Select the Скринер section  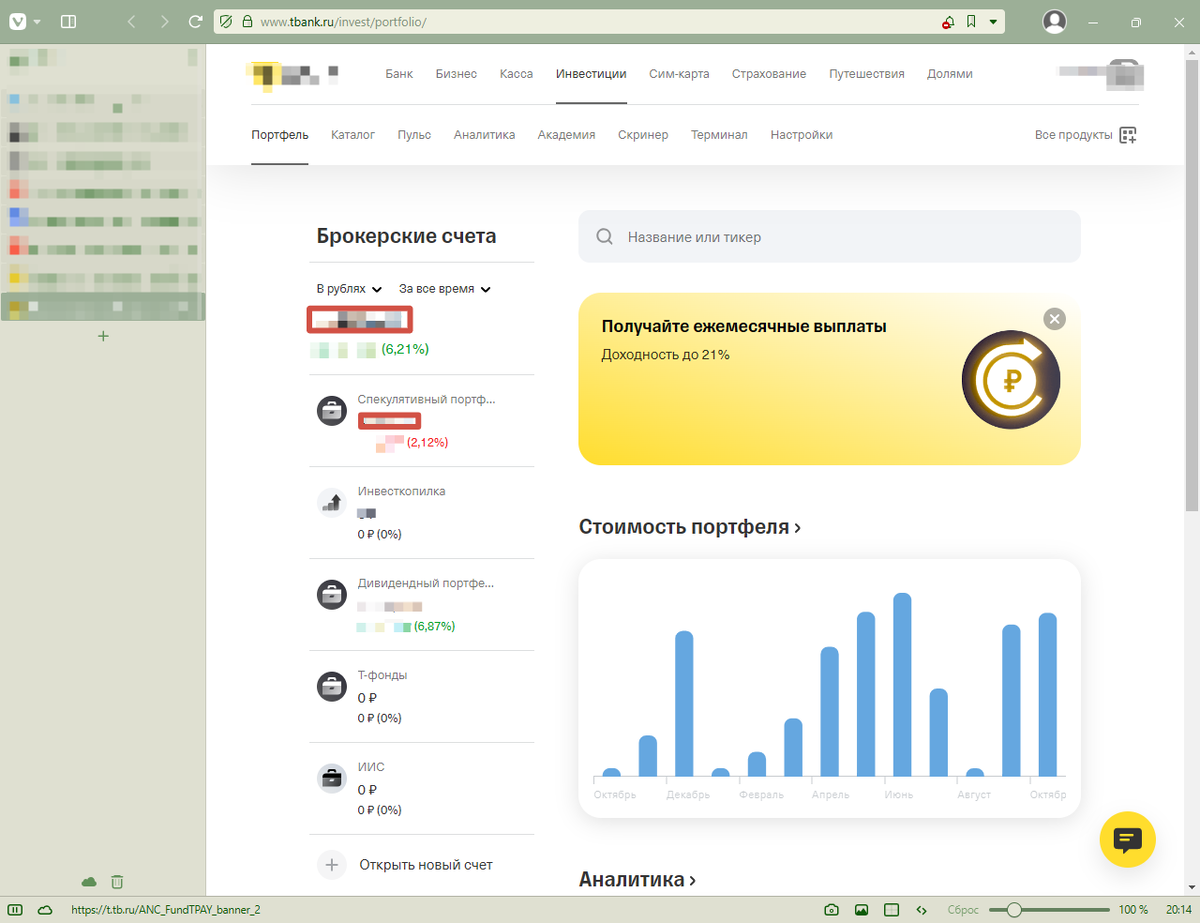pyautogui.click(x=643, y=134)
